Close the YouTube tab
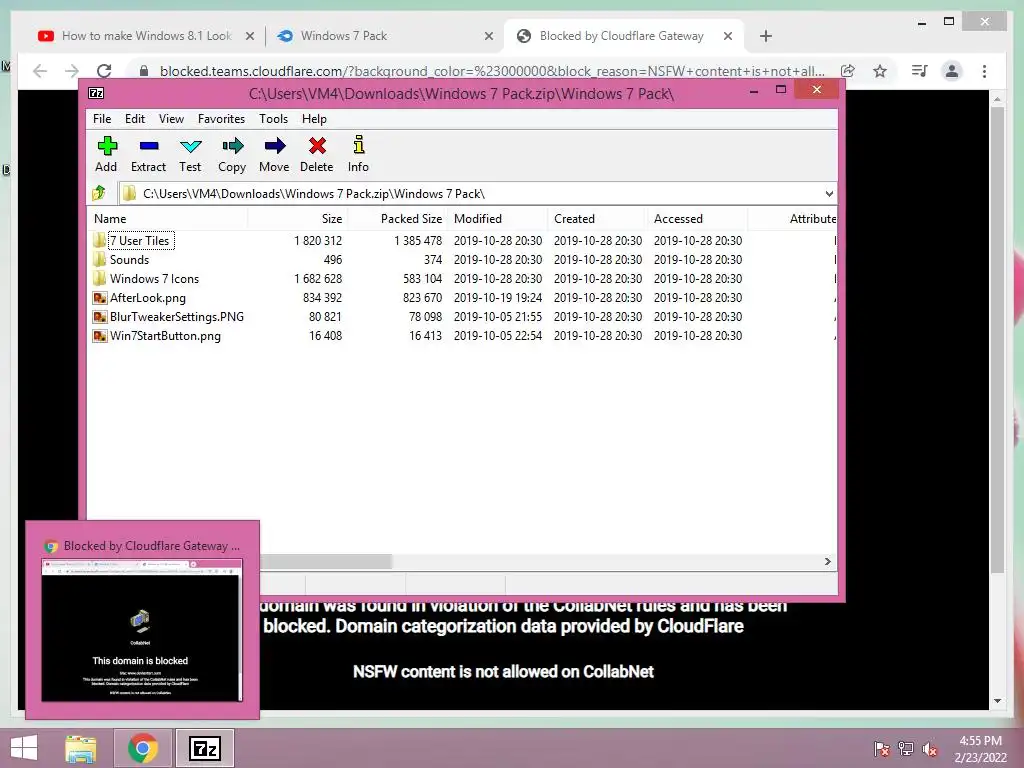1024x768 pixels. pos(249,36)
